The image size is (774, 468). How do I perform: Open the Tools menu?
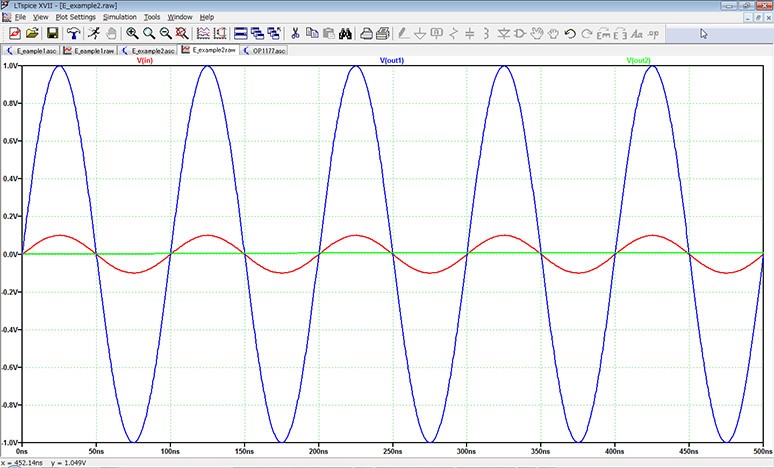[151, 17]
